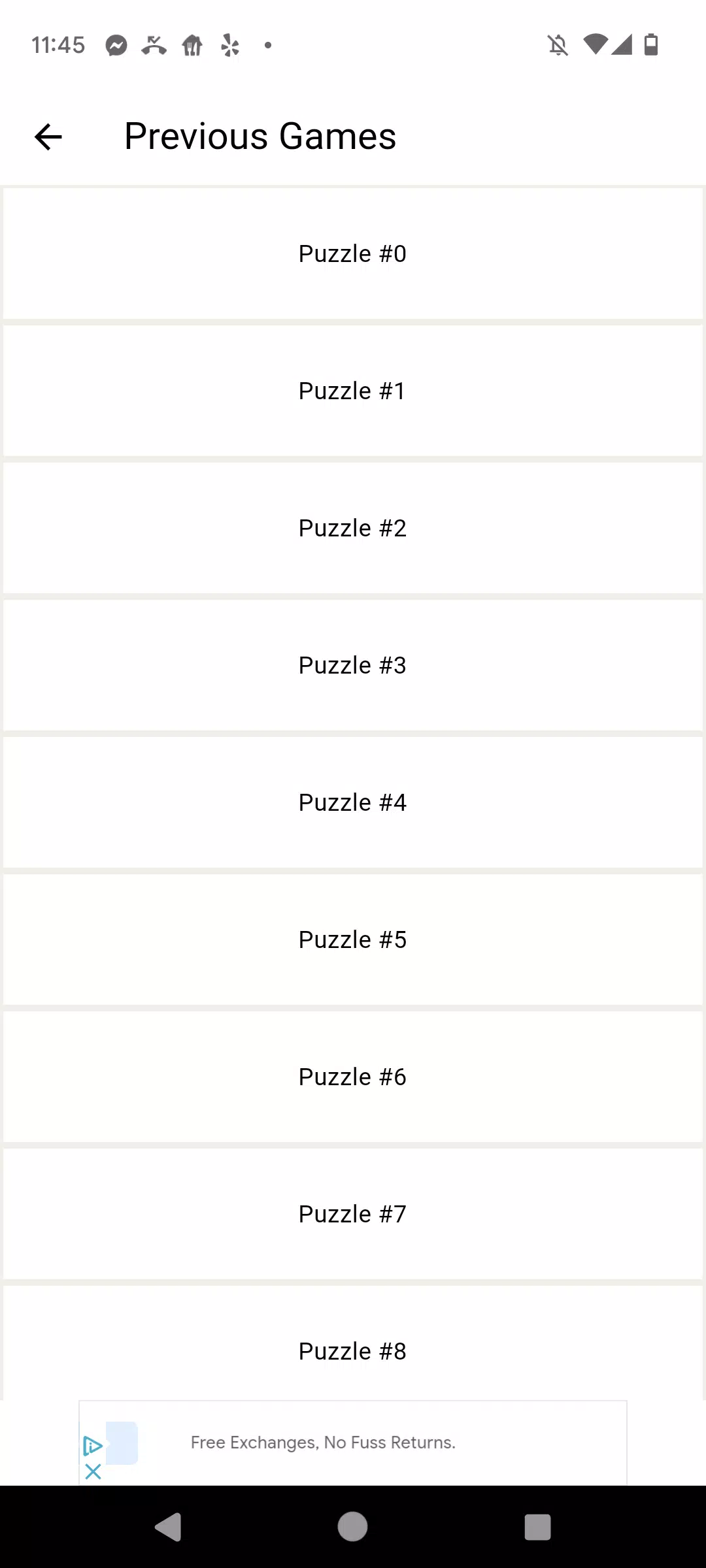
Task: Select Puzzle #2 from the list
Action: (353, 528)
